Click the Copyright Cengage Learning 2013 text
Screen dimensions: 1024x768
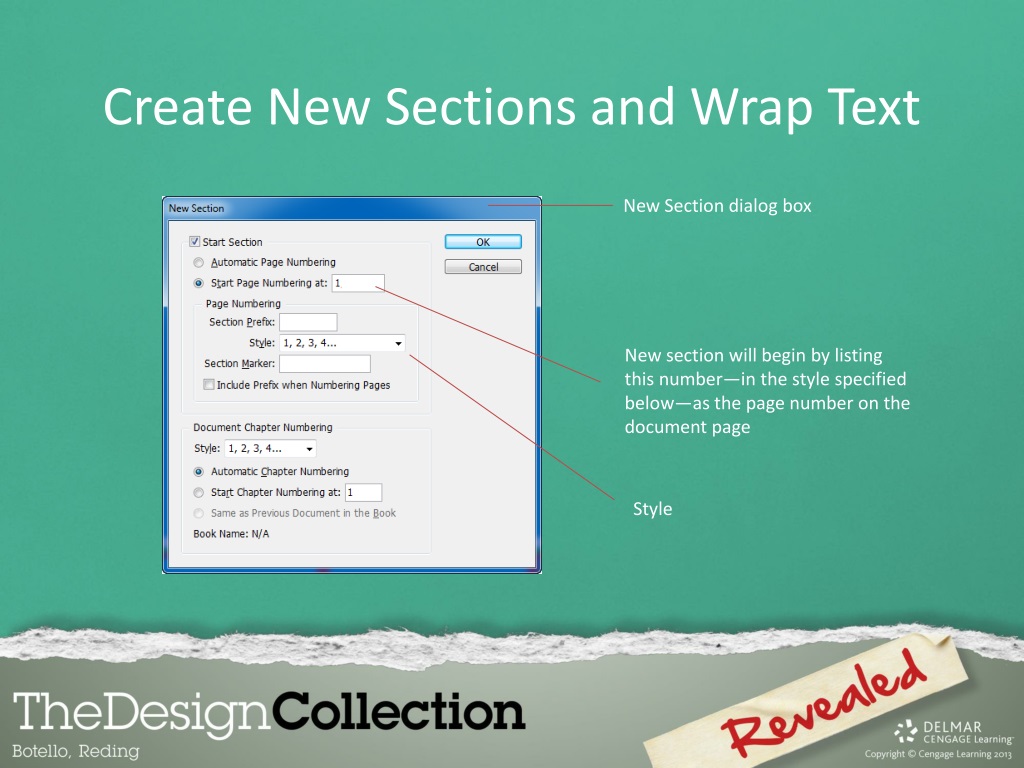938,754
